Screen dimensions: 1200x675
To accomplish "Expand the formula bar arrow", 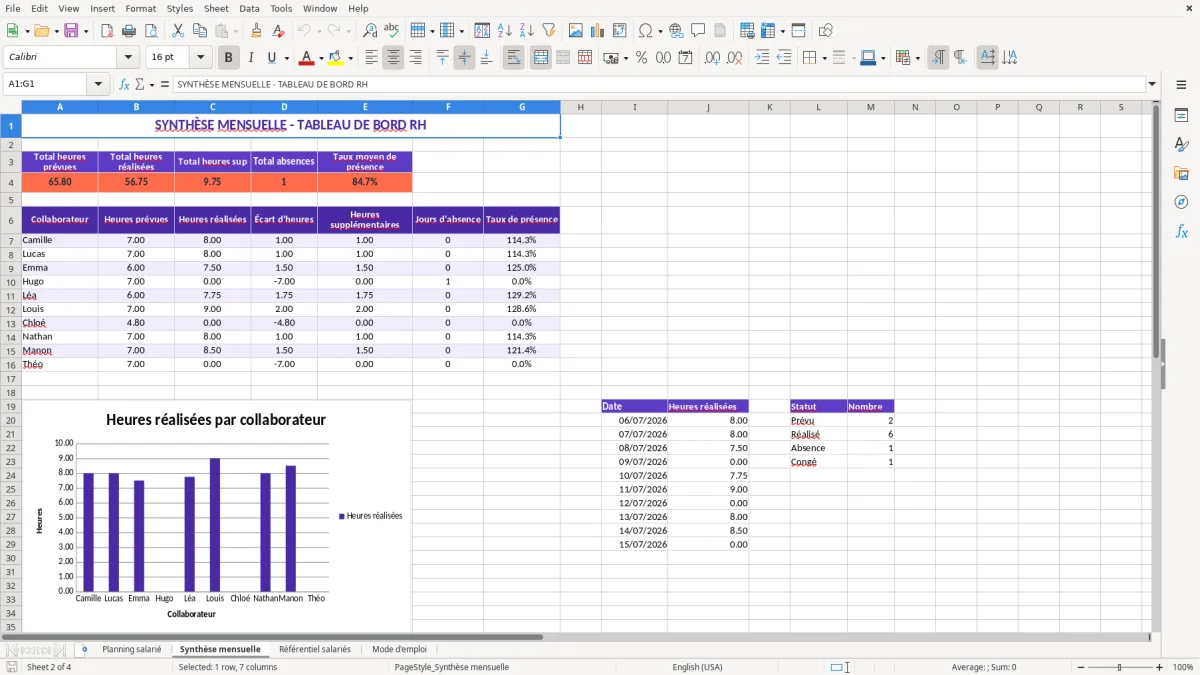I will pyautogui.click(x=1152, y=85).
